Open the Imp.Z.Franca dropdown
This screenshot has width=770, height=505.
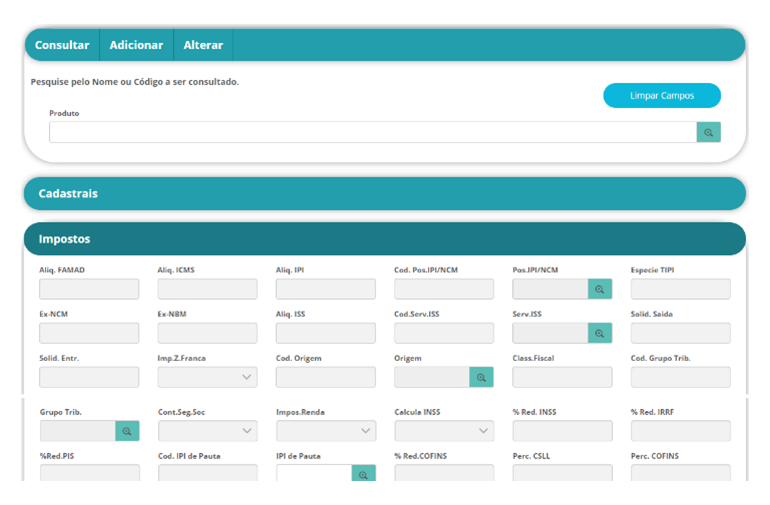click(x=207, y=377)
